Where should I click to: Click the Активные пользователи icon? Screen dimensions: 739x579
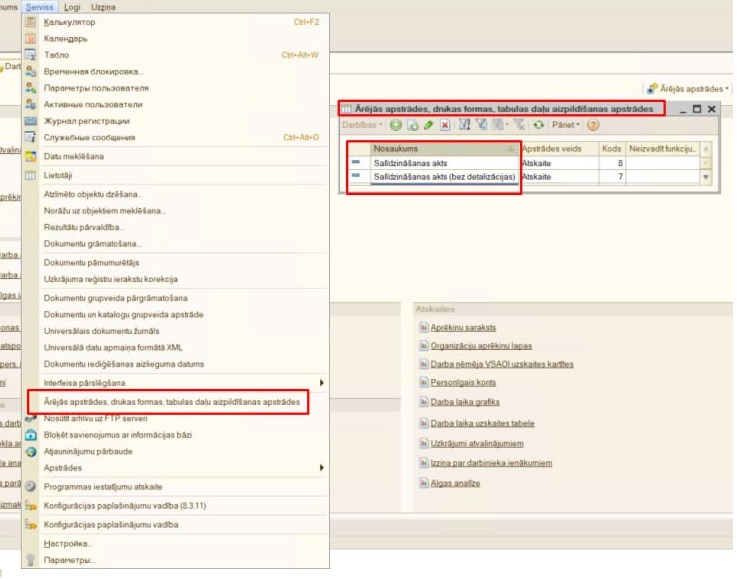(30, 105)
